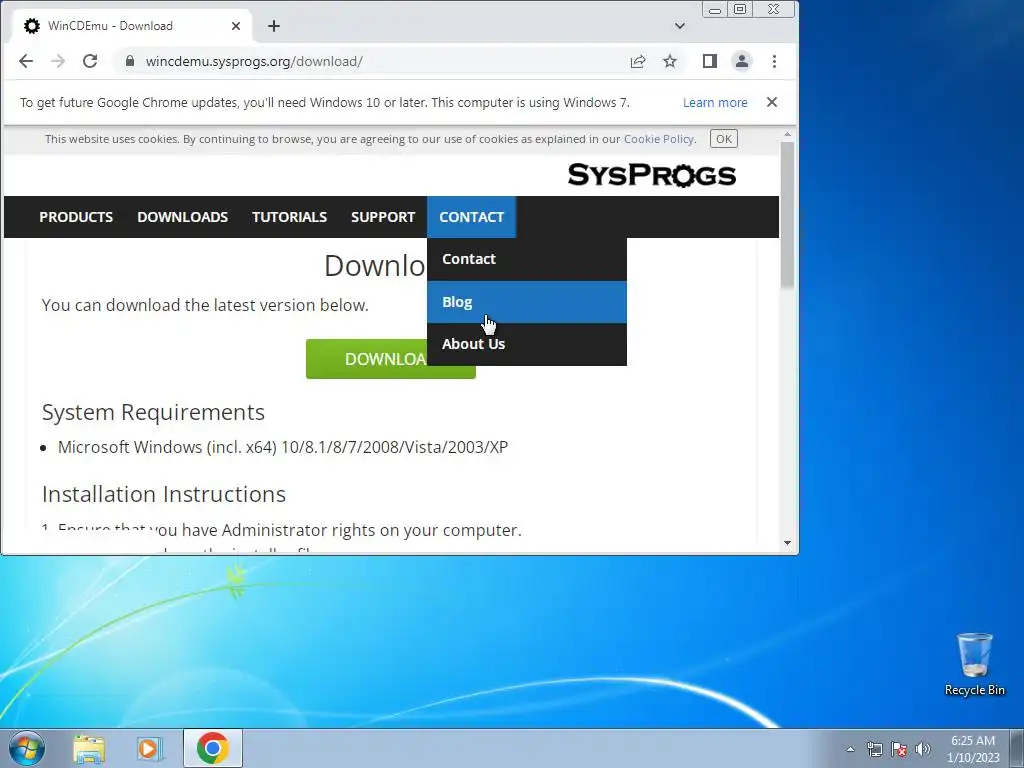Go back with the browser back arrow
This screenshot has height=768, width=1024.
tap(25, 61)
